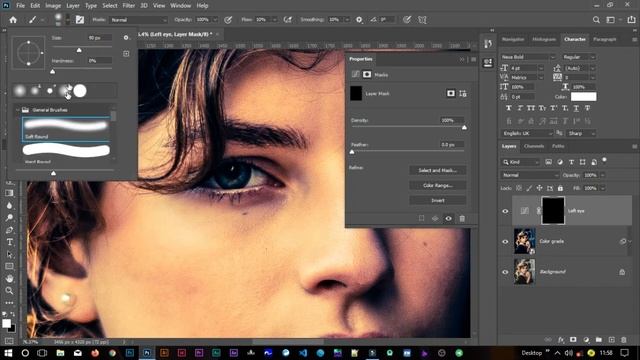Open brush blending Mode dropdown

(139, 20)
